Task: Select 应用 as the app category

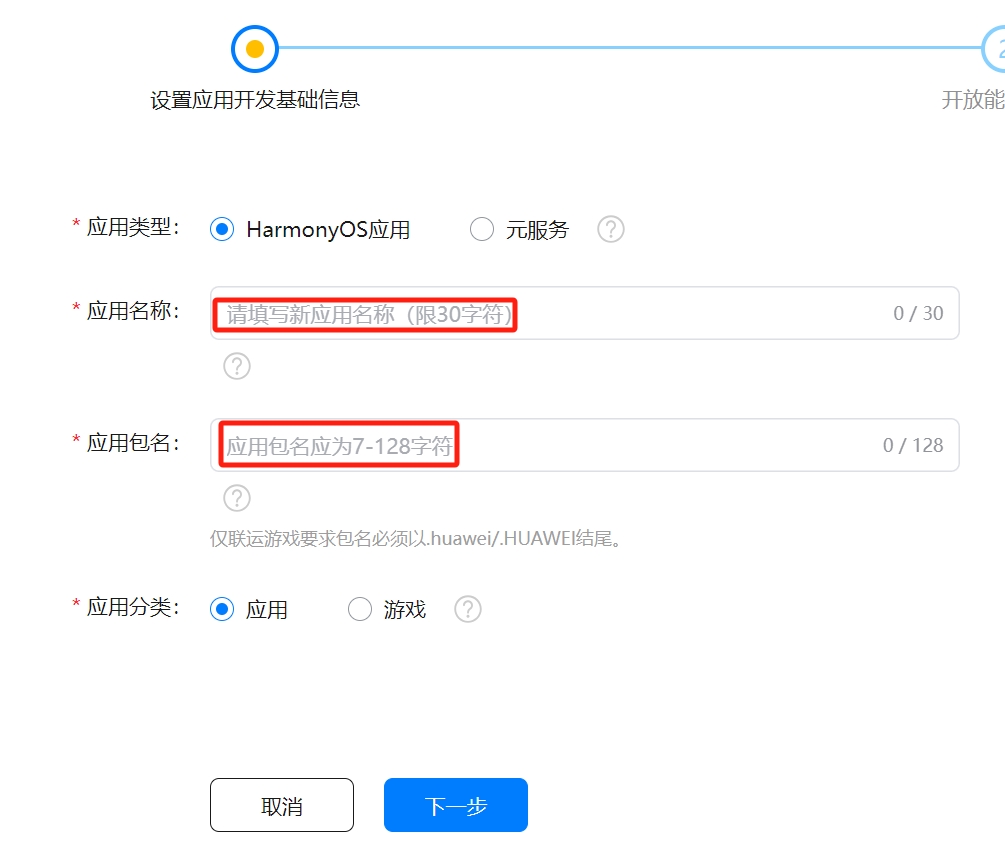Action: point(221,609)
